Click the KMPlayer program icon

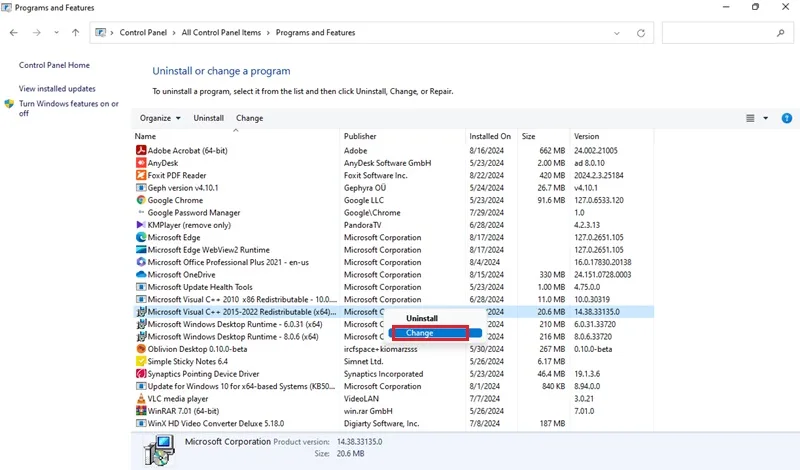[141, 225]
